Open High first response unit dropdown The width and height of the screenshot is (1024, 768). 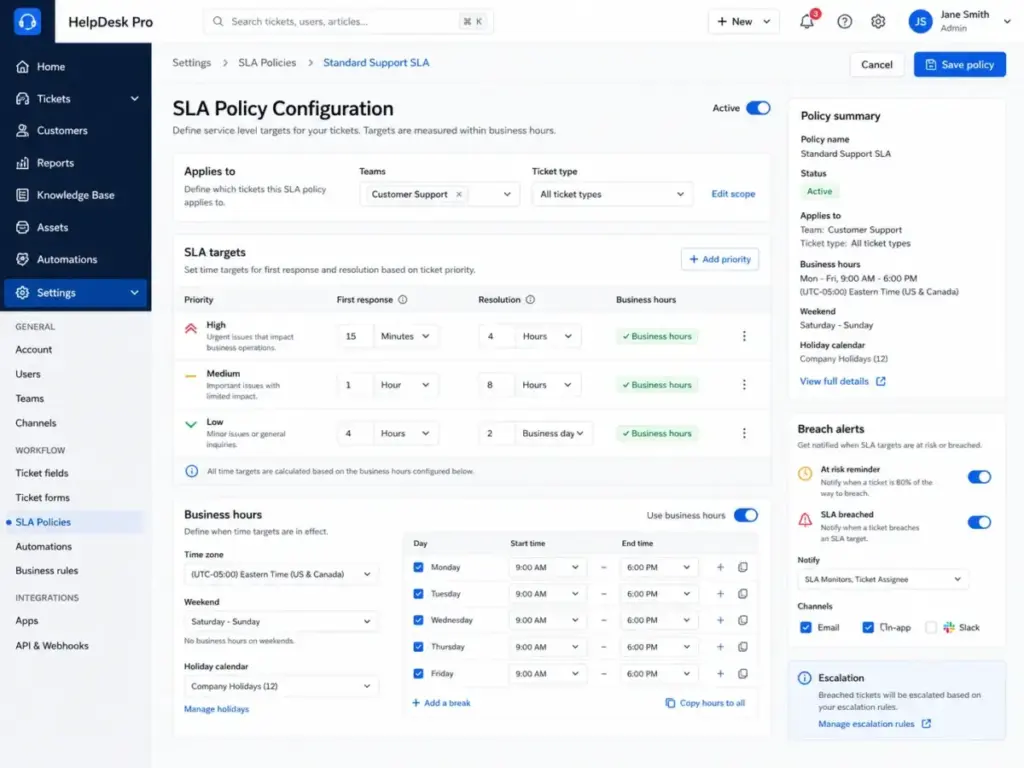tap(405, 336)
